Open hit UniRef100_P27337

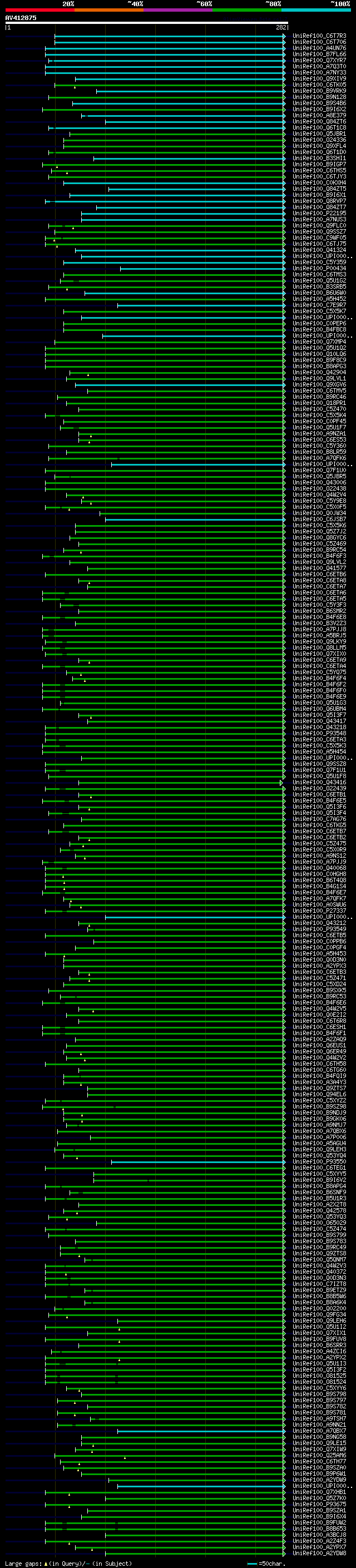point(319,911)
